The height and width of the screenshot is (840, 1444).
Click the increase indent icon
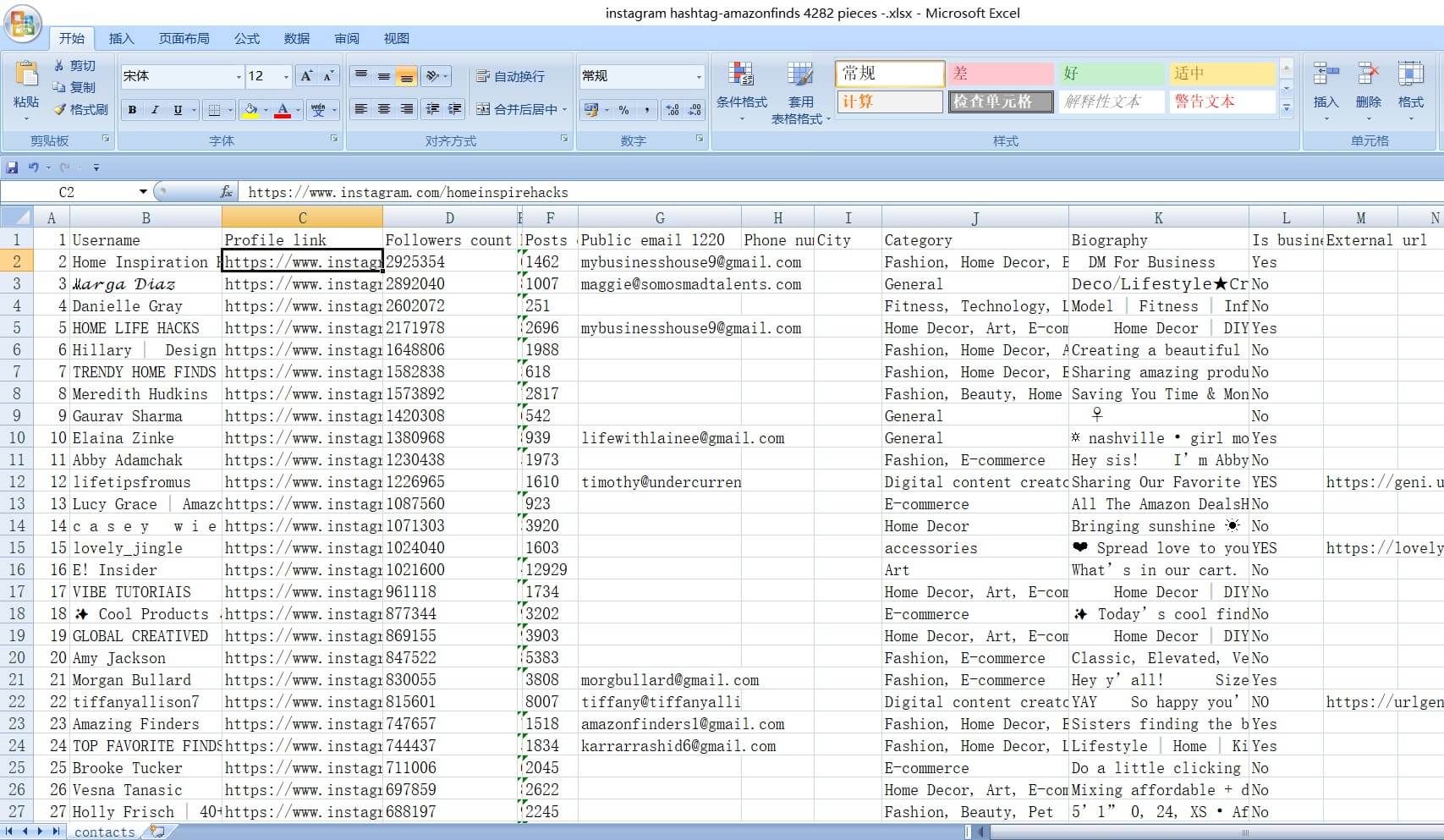[x=454, y=109]
